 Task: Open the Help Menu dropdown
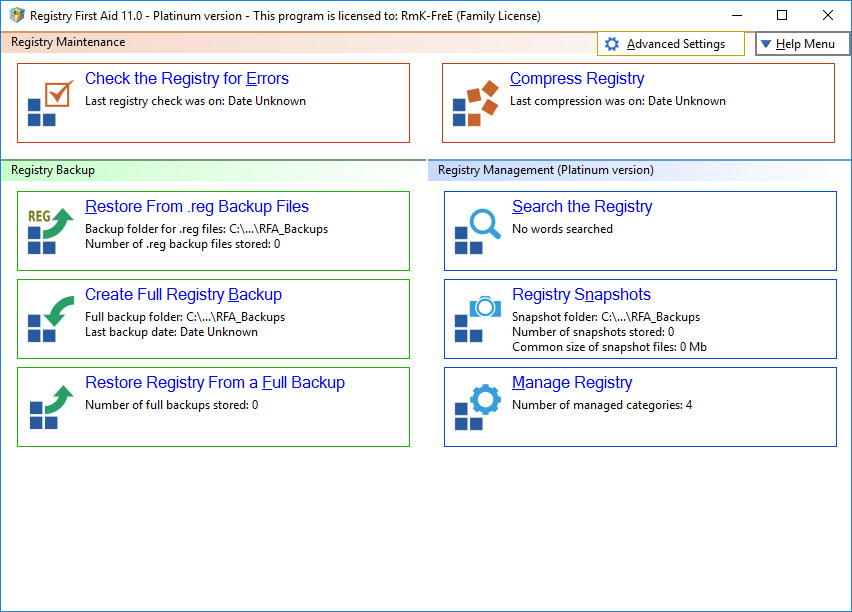[x=803, y=44]
